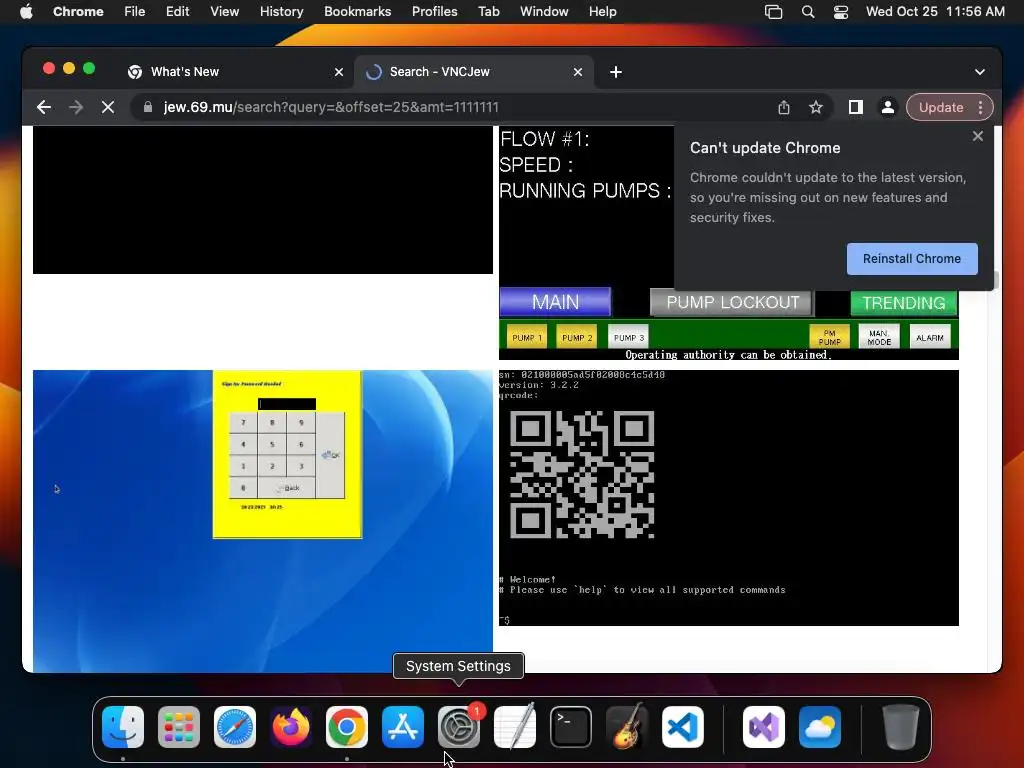Open the blank black VNC thumbnail
The width and height of the screenshot is (1024, 768).
pos(263,200)
